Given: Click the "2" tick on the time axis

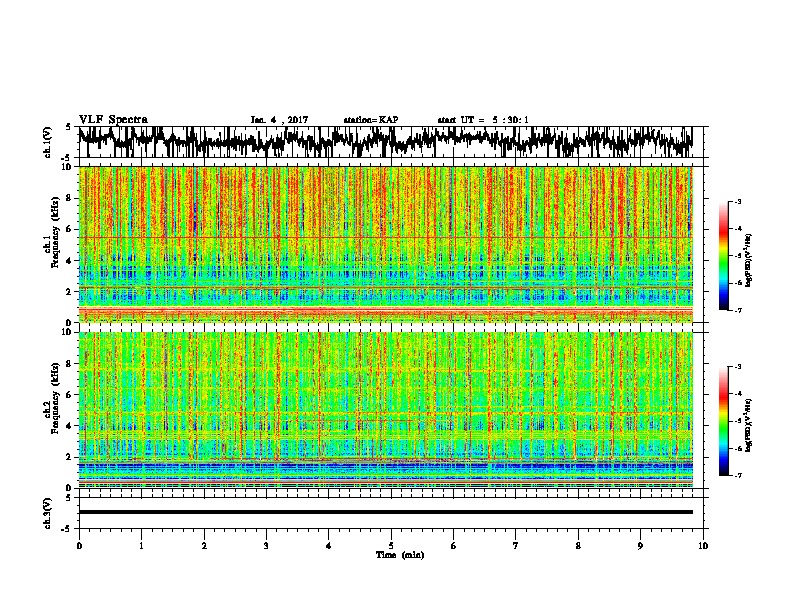Looking at the screenshot, I should coord(204,546).
